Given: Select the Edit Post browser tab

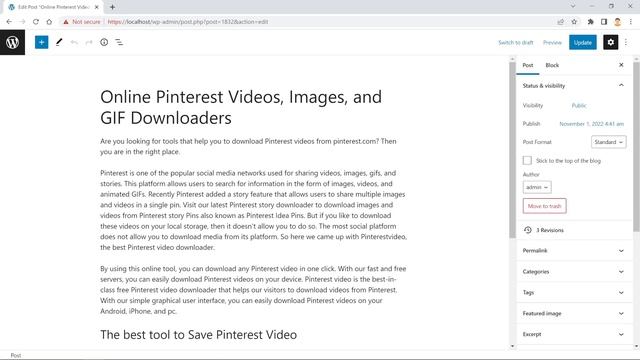Looking at the screenshot, I should point(53,7).
